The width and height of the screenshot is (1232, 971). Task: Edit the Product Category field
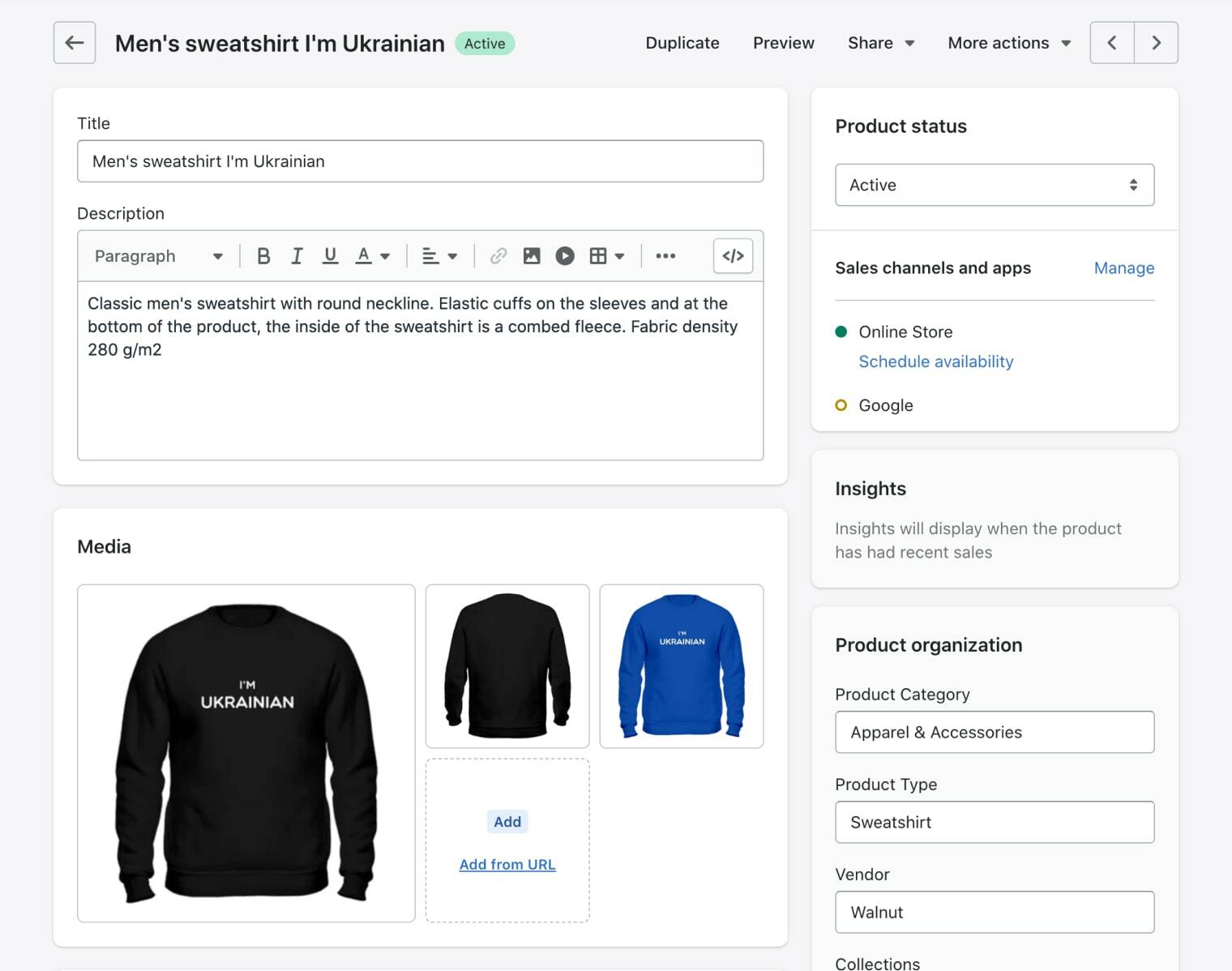tap(995, 732)
